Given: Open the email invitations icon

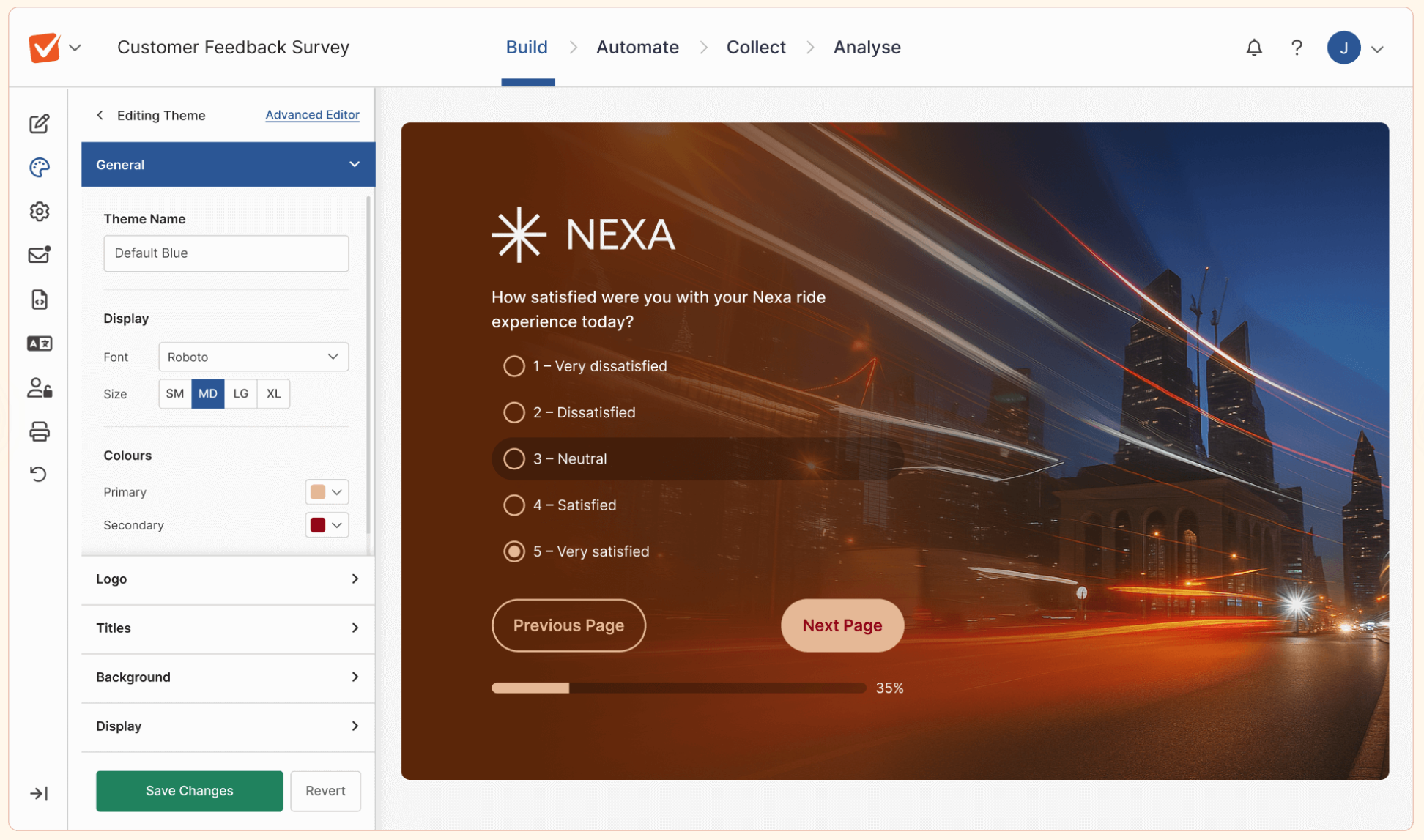Looking at the screenshot, I should [40, 254].
